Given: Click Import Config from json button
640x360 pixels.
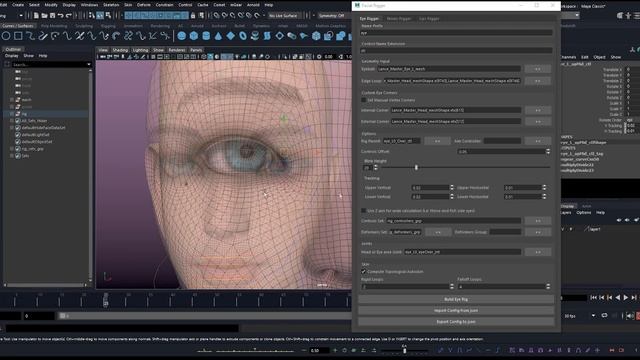Looking at the screenshot, I should point(456,311).
